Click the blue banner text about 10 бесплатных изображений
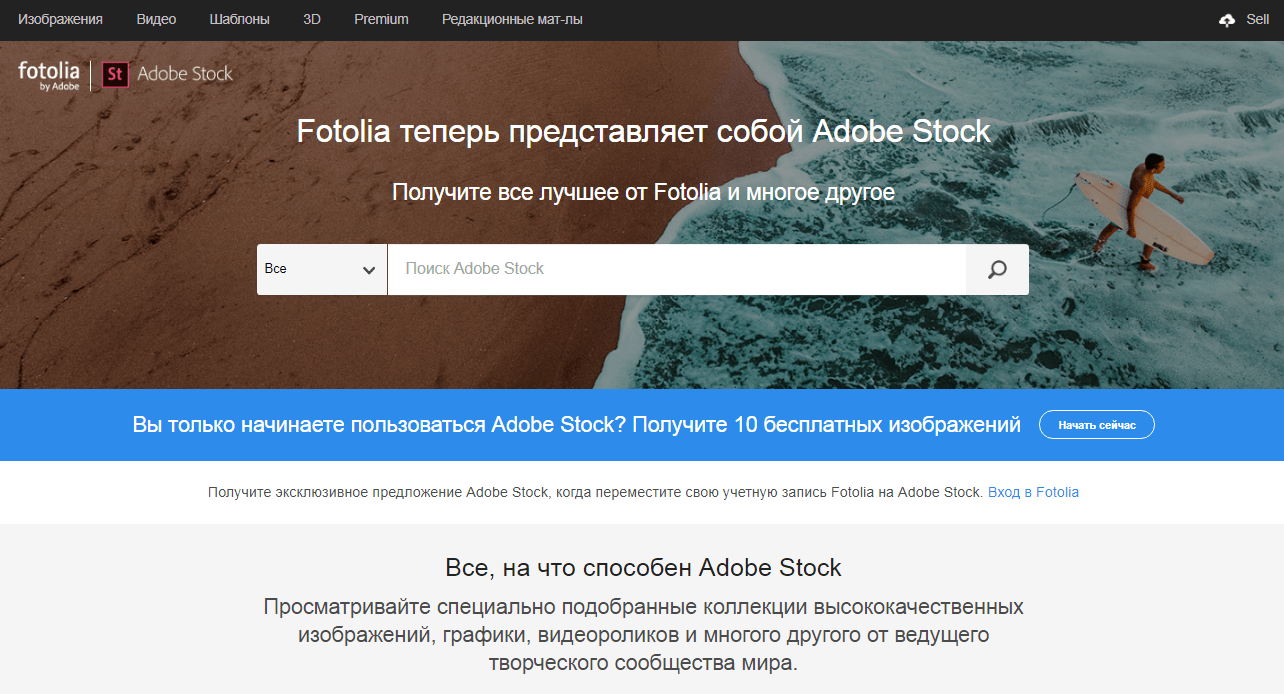1284x694 pixels. click(x=576, y=425)
